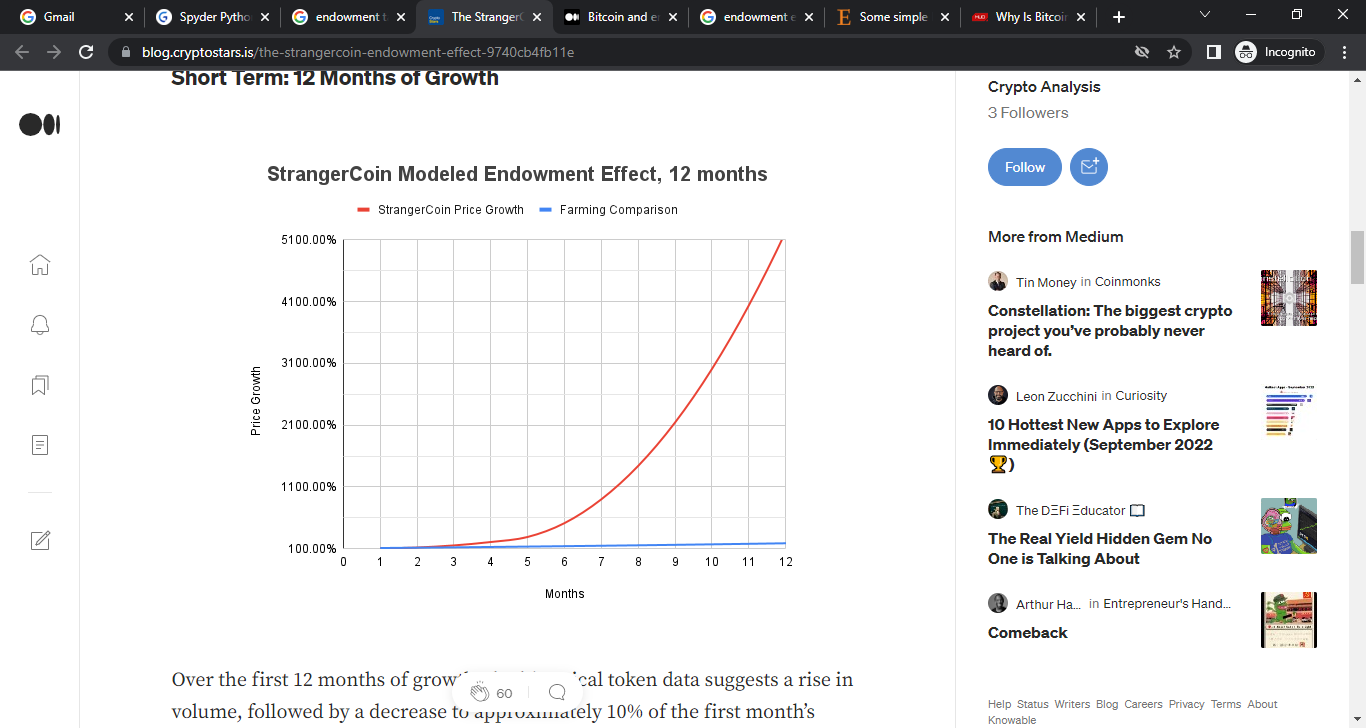Image resolution: width=1366 pixels, height=728 pixels.
Task: Click the page vertical scrollbar thumb
Action: [1357, 258]
